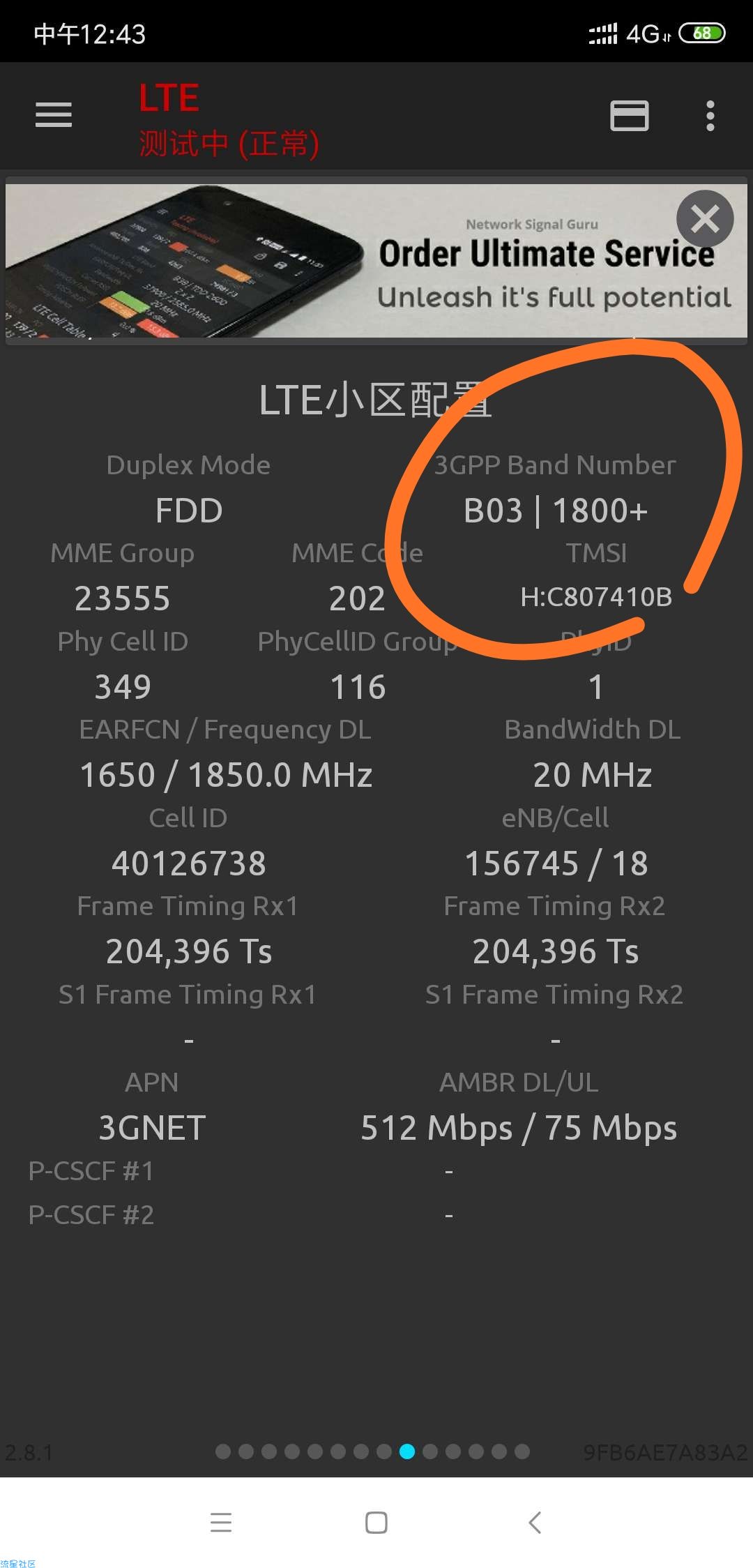Tap the version number 2.8.1
This screenshot has width=753, height=1568.
(x=29, y=1452)
